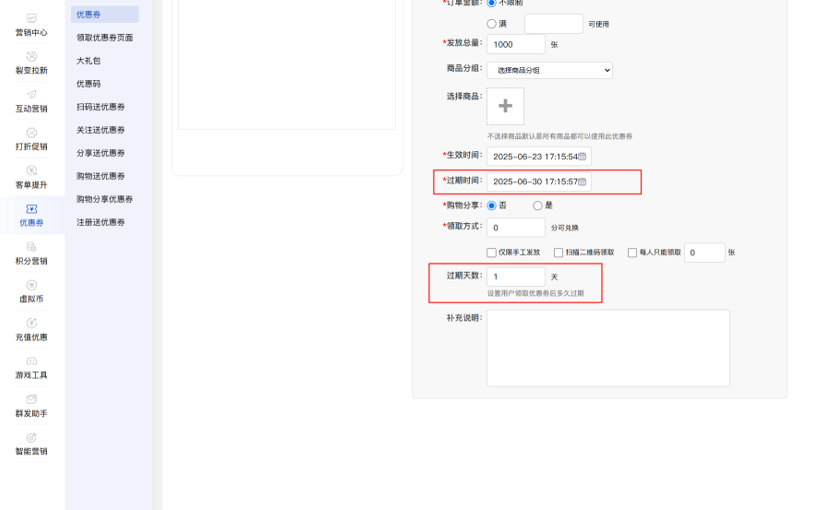Open the 充值优惠 sidebar icon
This screenshot has width=832, height=510.
[31, 323]
